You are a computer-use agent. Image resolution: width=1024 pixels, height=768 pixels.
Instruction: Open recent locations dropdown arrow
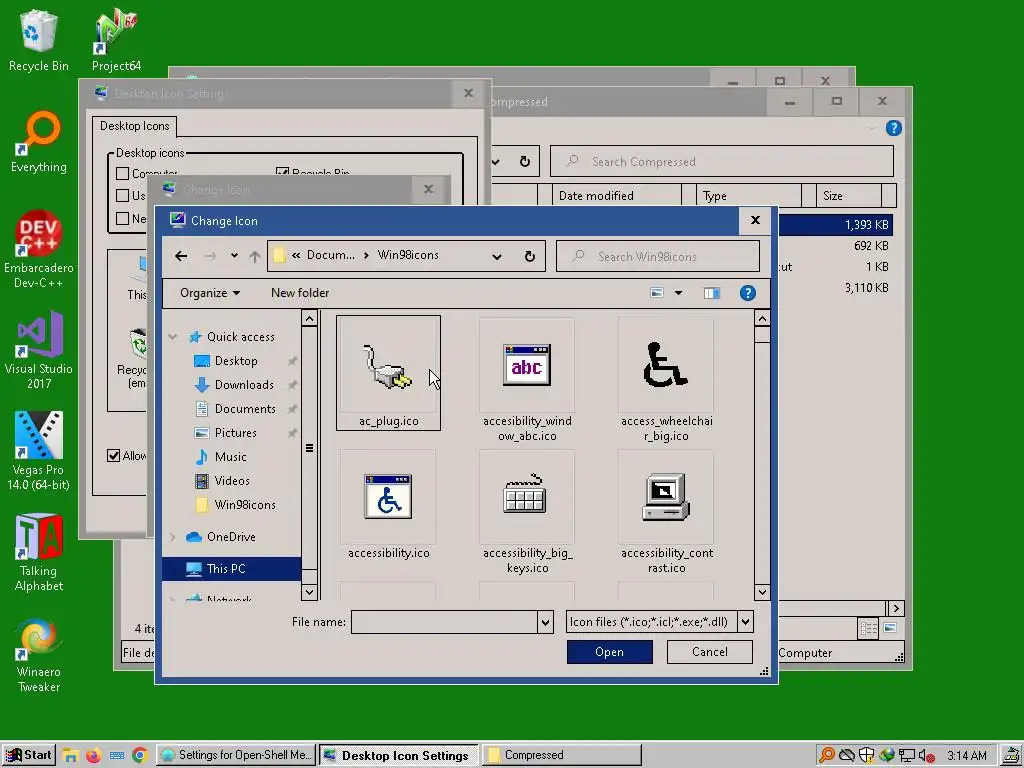(234, 256)
